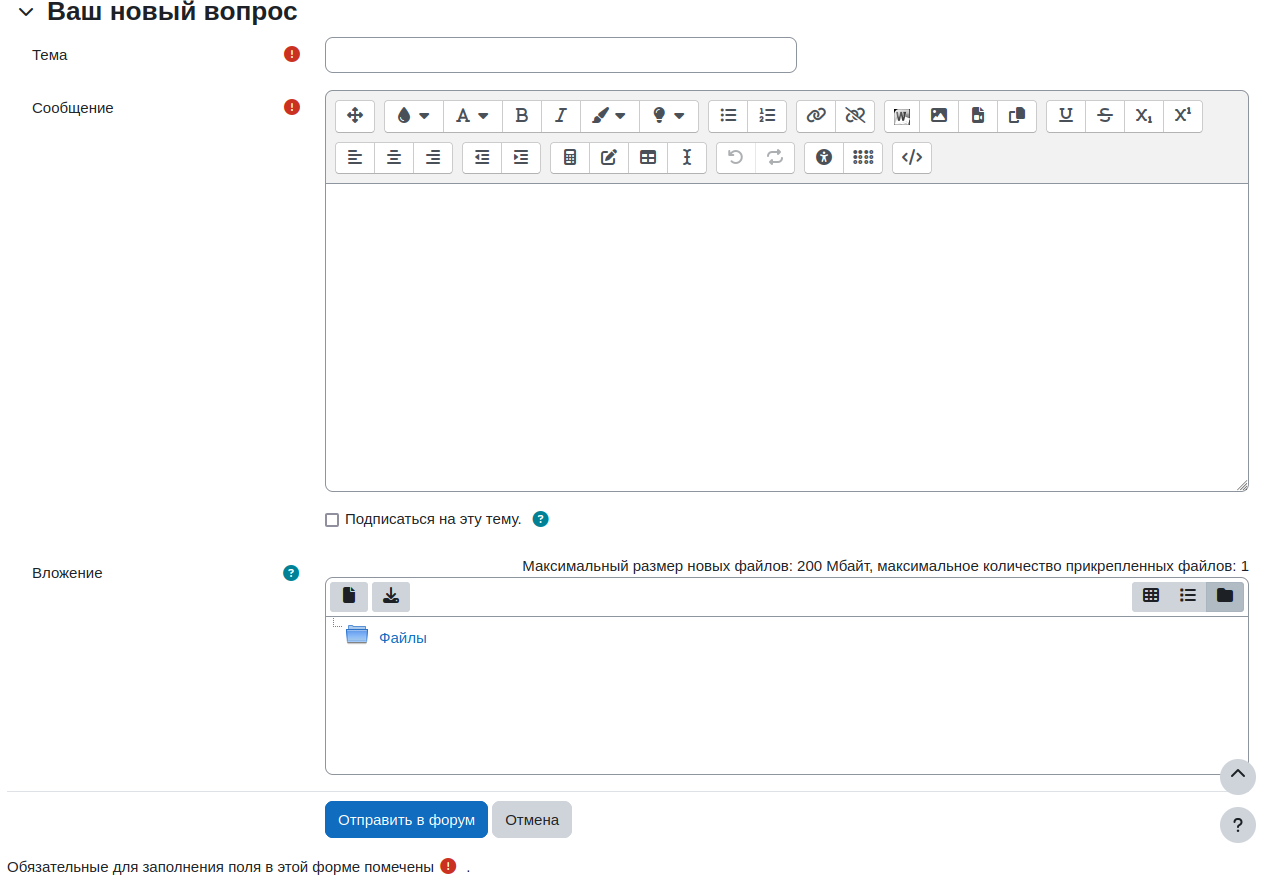Clear formatting with cursor icon

pos(687,158)
